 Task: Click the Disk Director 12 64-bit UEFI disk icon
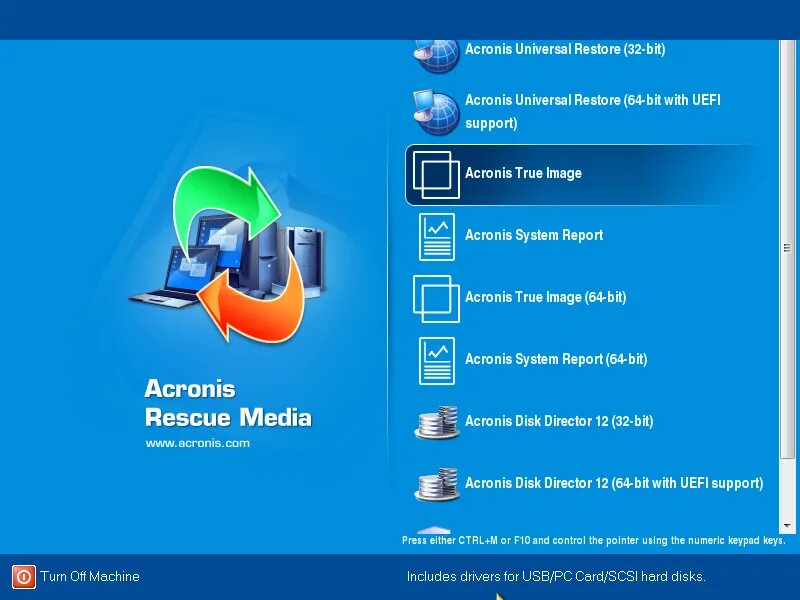[x=437, y=484]
